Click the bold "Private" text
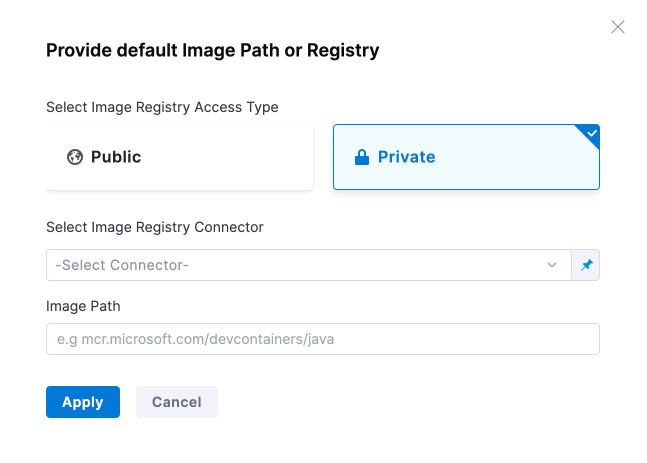The height and width of the screenshot is (463, 647). pyautogui.click(x=406, y=157)
